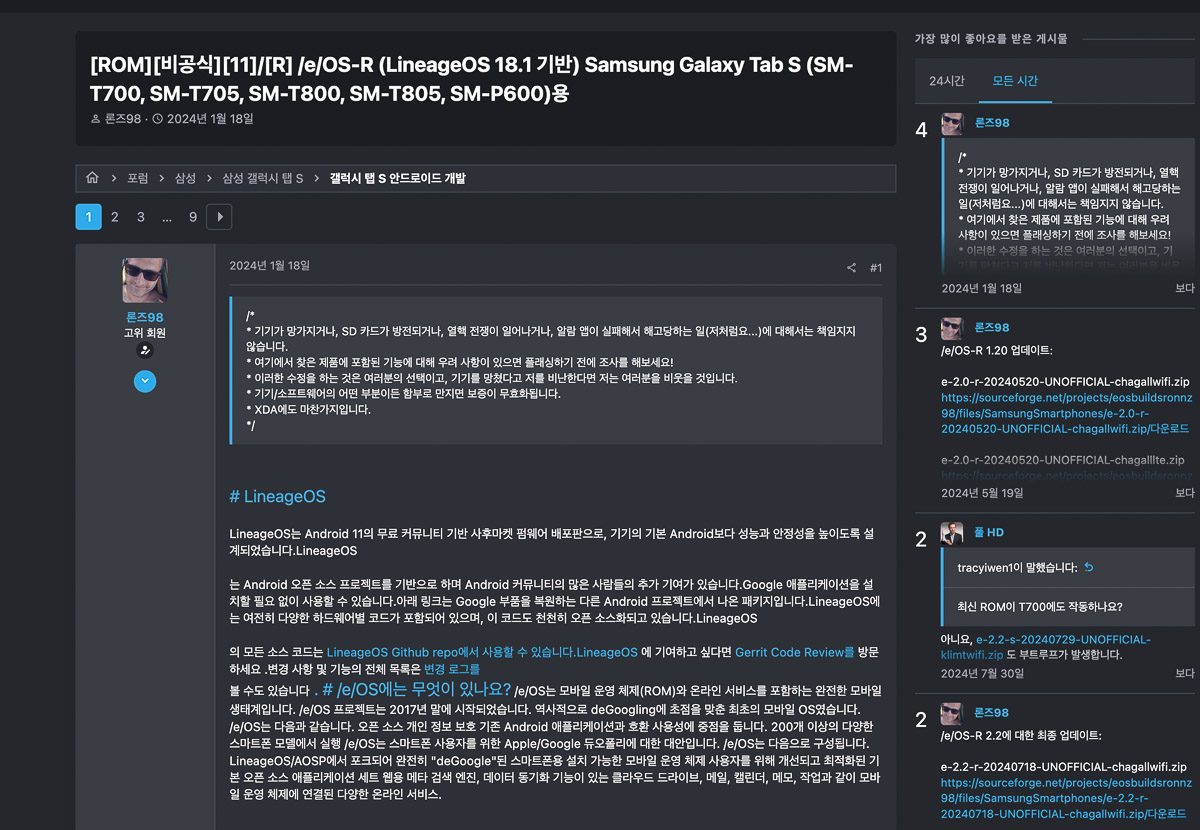The width and height of the screenshot is (1200, 830).
Task: Click 폴 HD avatar in liked posts
Action: click(952, 533)
